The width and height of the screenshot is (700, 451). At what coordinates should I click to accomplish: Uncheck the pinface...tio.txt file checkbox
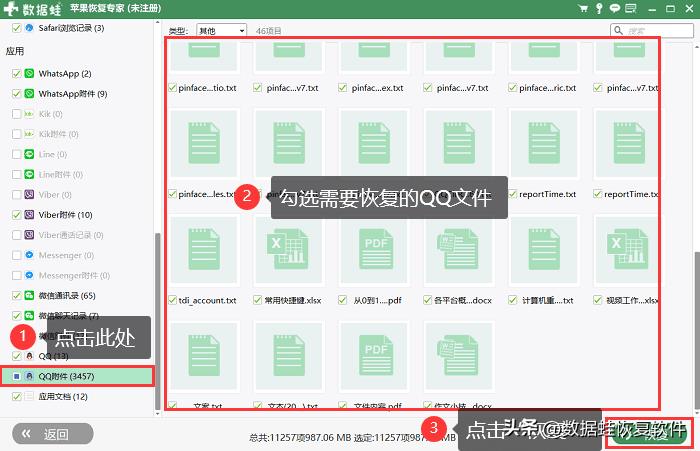[172, 88]
